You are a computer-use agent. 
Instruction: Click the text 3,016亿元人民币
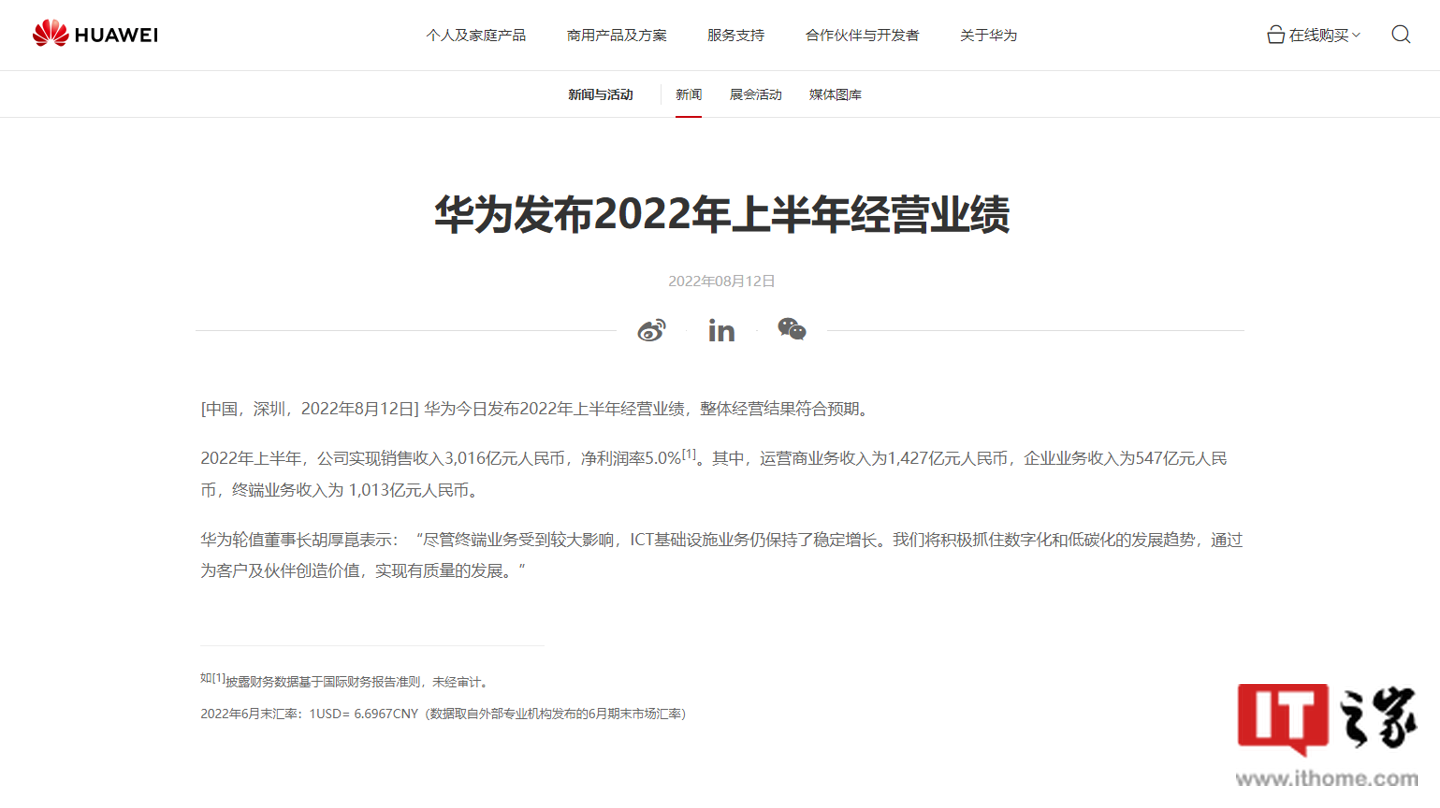click(x=511, y=459)
